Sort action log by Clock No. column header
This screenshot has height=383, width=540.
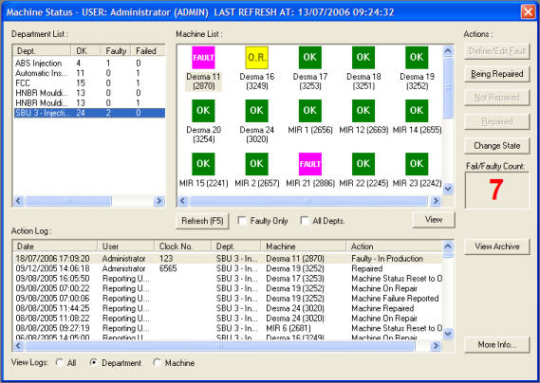[x=183, y=246]
